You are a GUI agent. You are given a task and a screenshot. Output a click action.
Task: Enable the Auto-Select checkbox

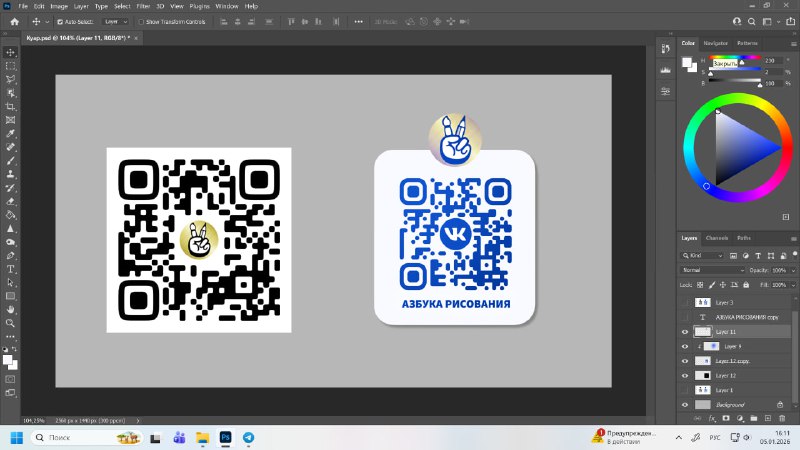tap(60, 21)
